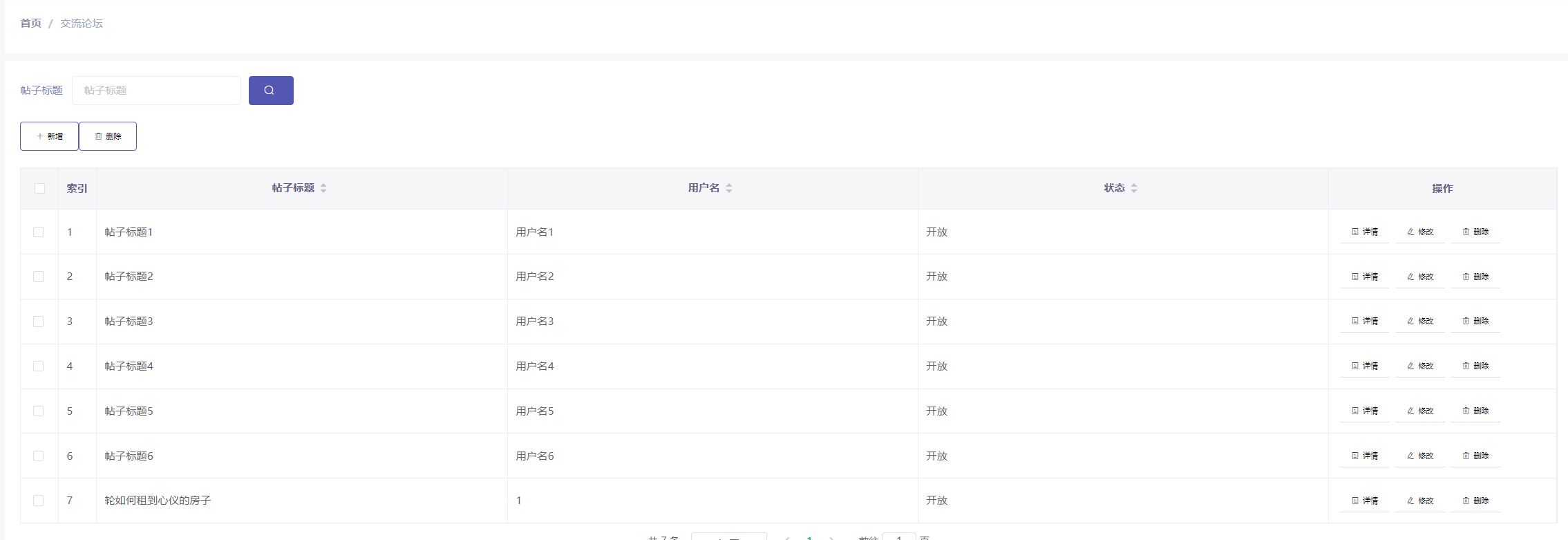The height and width of the screenshot is (540, 1568).
Task: Check the checkbox for row 1
Action: pyautogui.click(x=39, y=232)
